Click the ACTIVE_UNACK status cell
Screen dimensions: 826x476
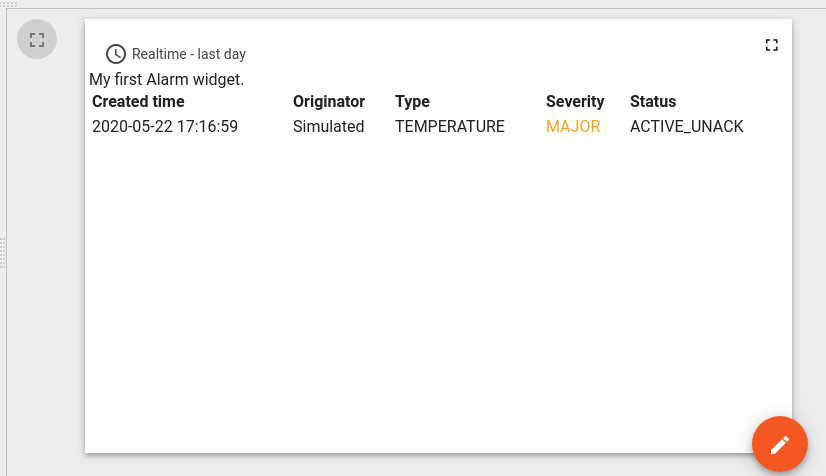tap(686, 126)
